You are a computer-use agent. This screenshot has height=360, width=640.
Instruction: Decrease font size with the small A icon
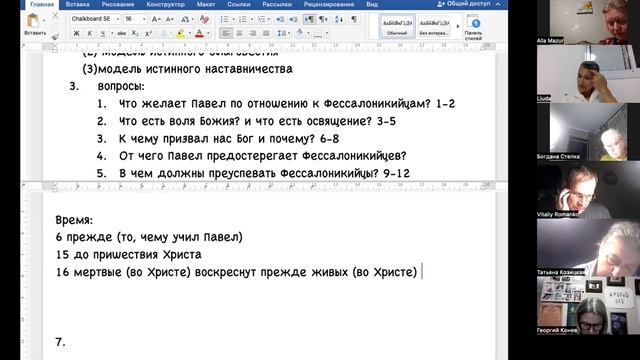(x=169, y=19)
